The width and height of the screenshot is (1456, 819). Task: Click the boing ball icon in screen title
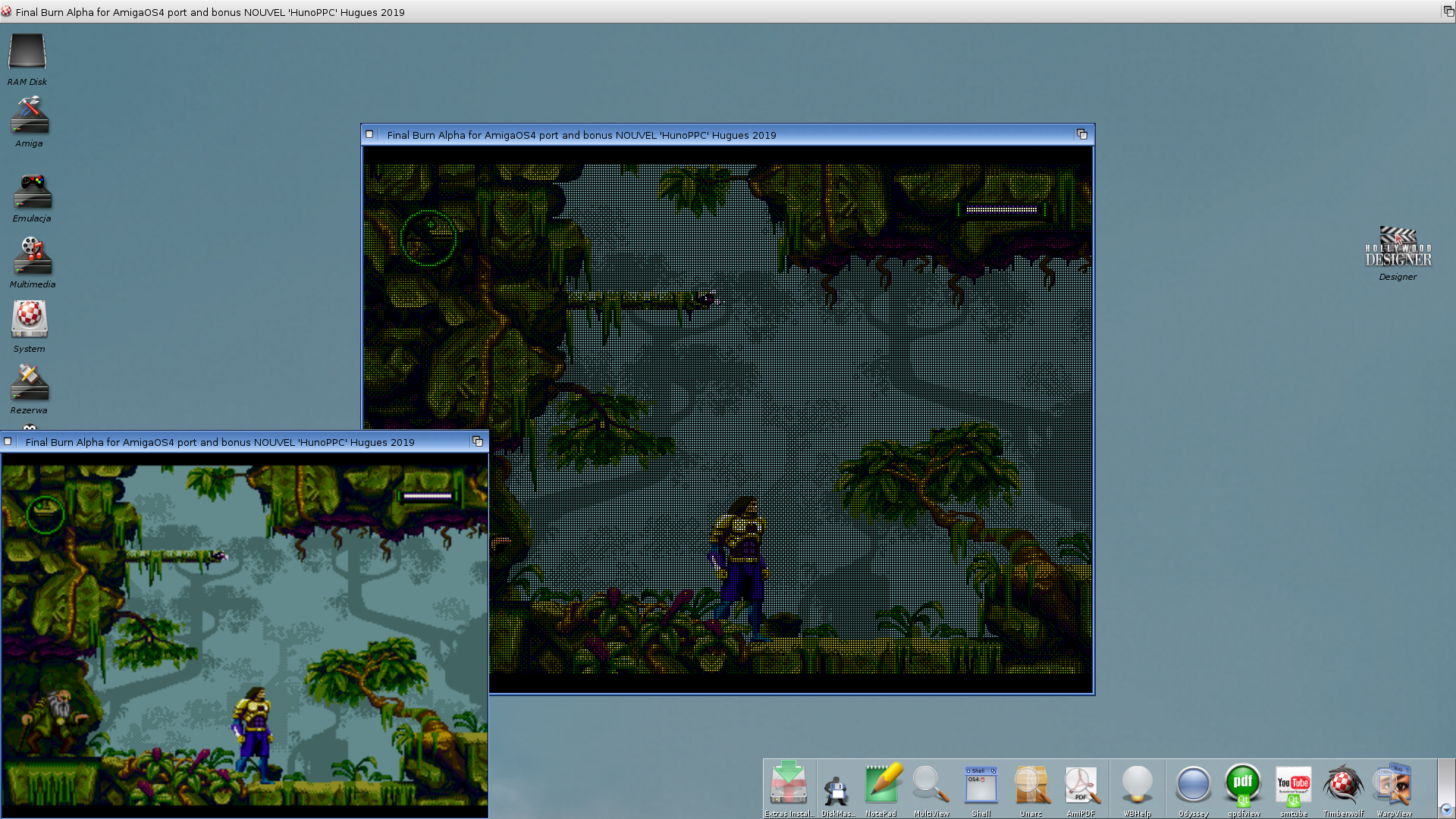[x=6, y=11]
